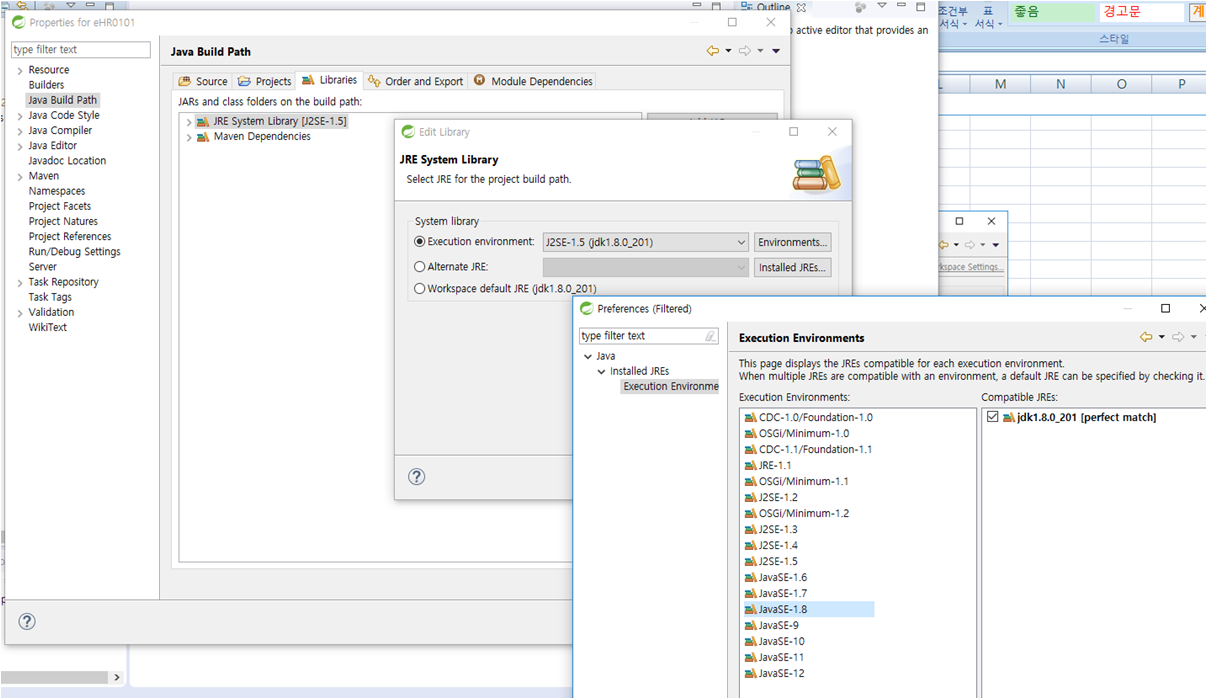Screen dimensions: 1207x699
Task: Click the Workspace Settings link
Action: coord(970,267)
